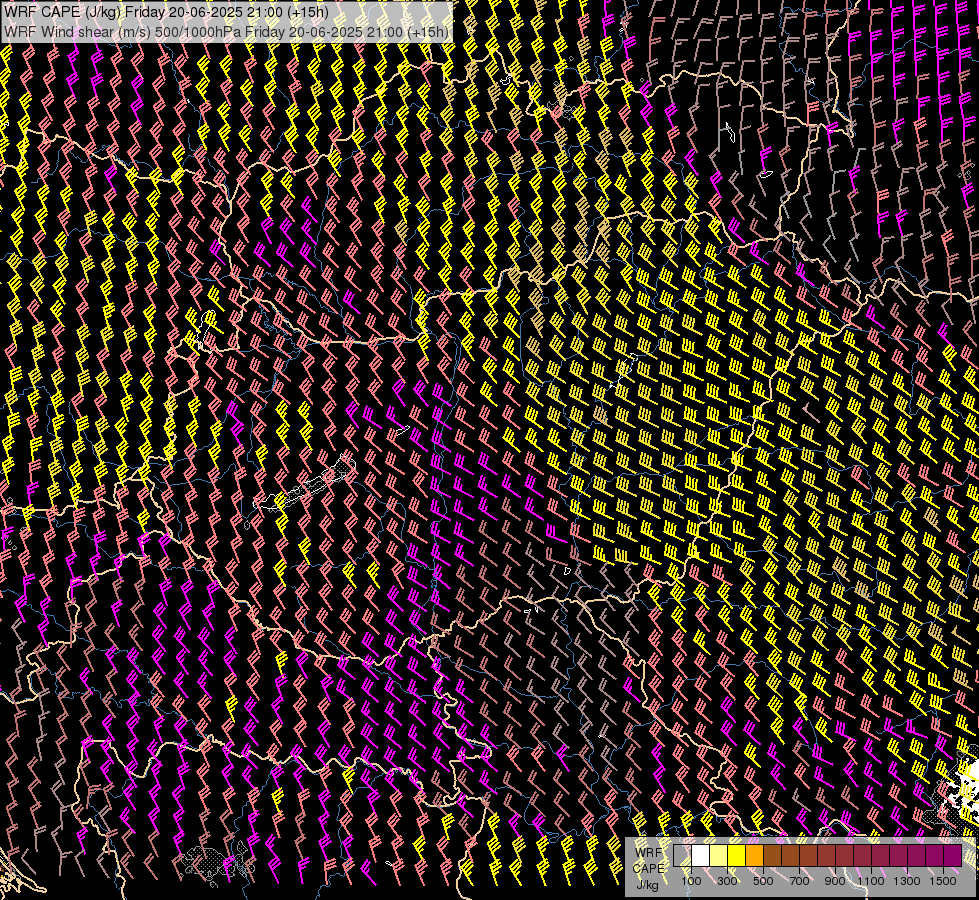Click the 1300 value on the legend
This screenshot has width=979, height=900.
(907, 881)
